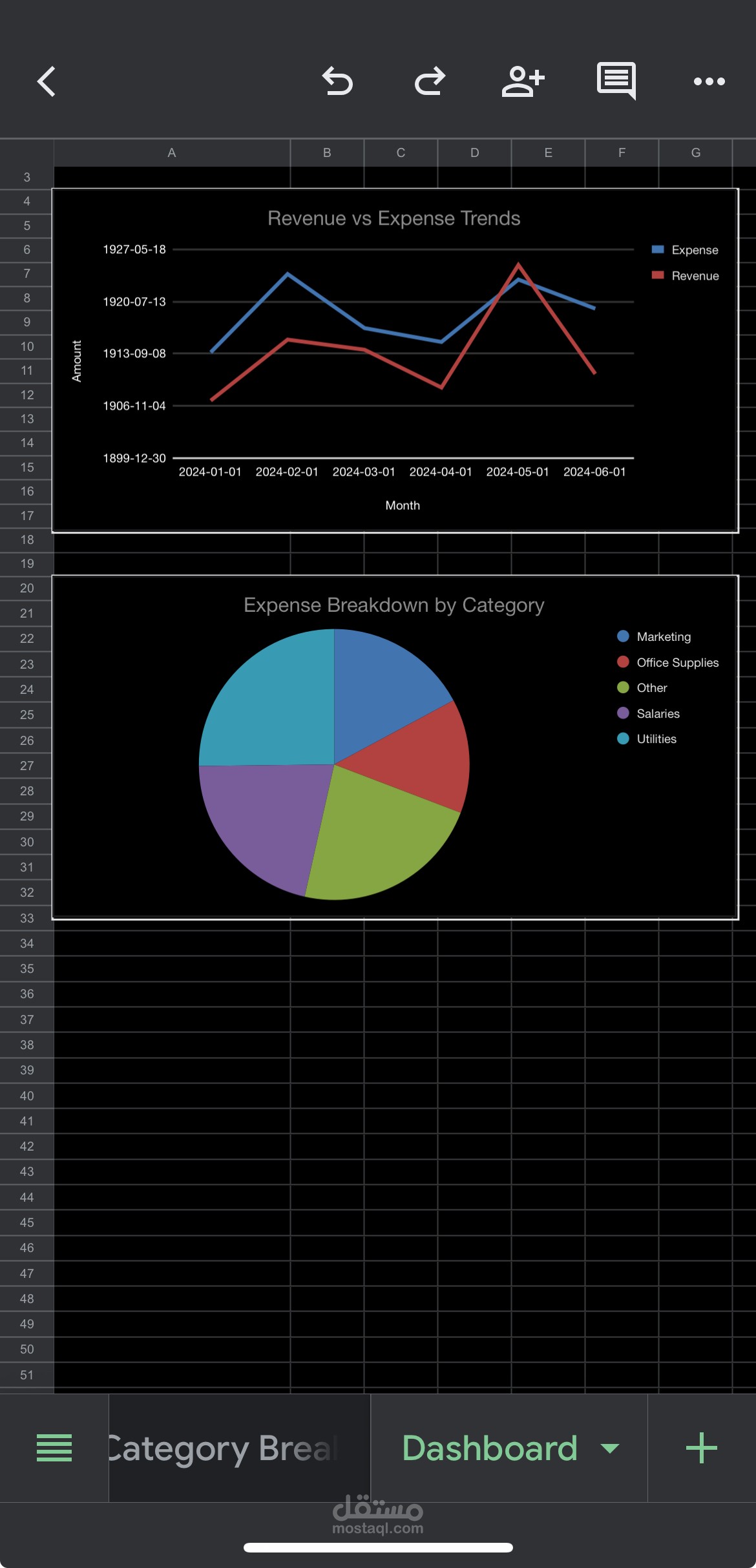Click the Month axis label
This screenshot has width=756, height=1568.
(x=403, y=505)
